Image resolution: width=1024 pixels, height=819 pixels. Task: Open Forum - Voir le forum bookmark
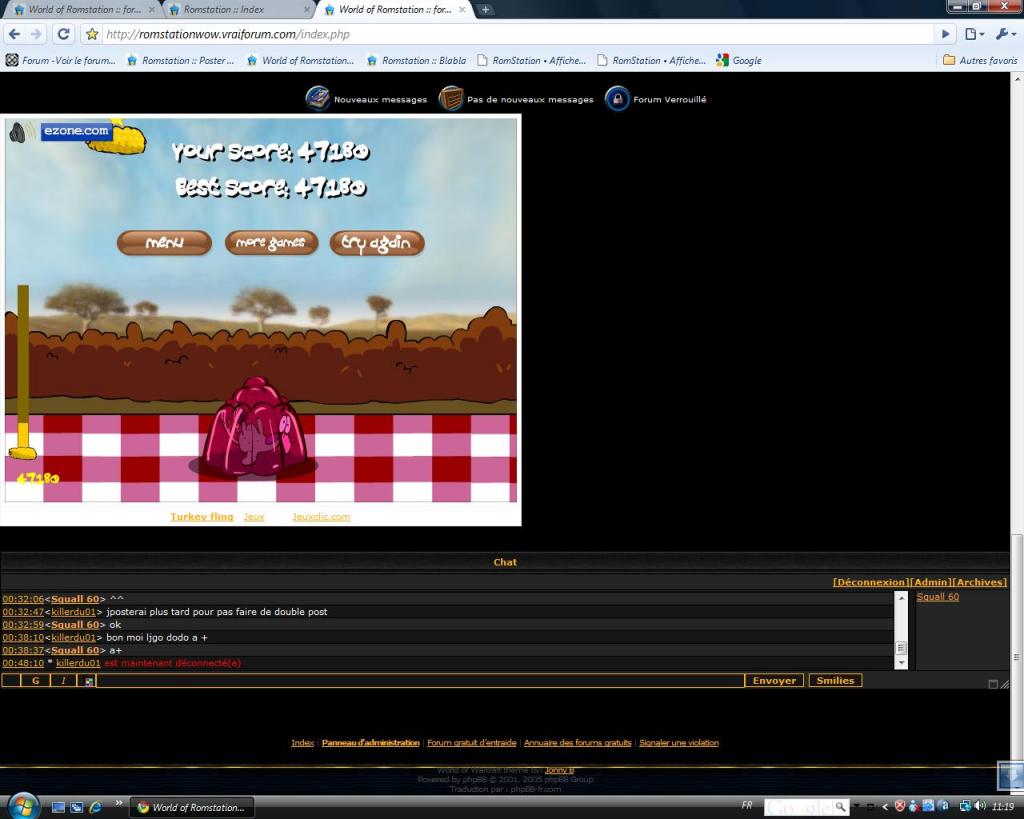click(x=61, y=60)
